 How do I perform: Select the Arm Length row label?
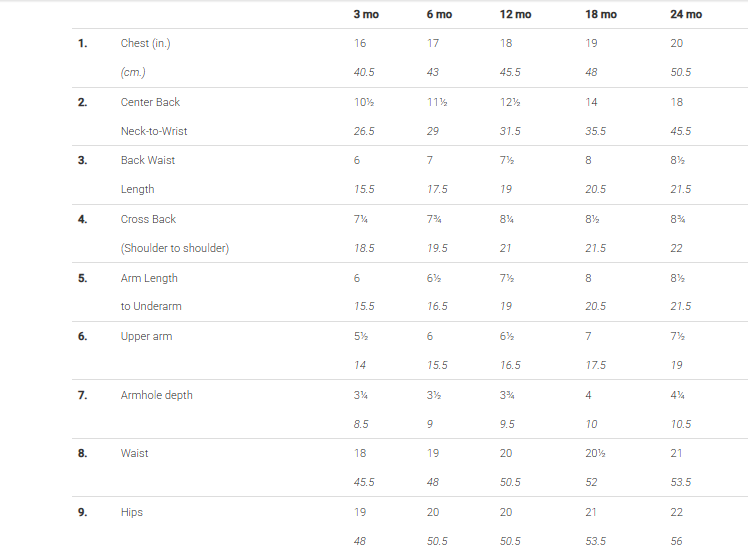[149, 278]
